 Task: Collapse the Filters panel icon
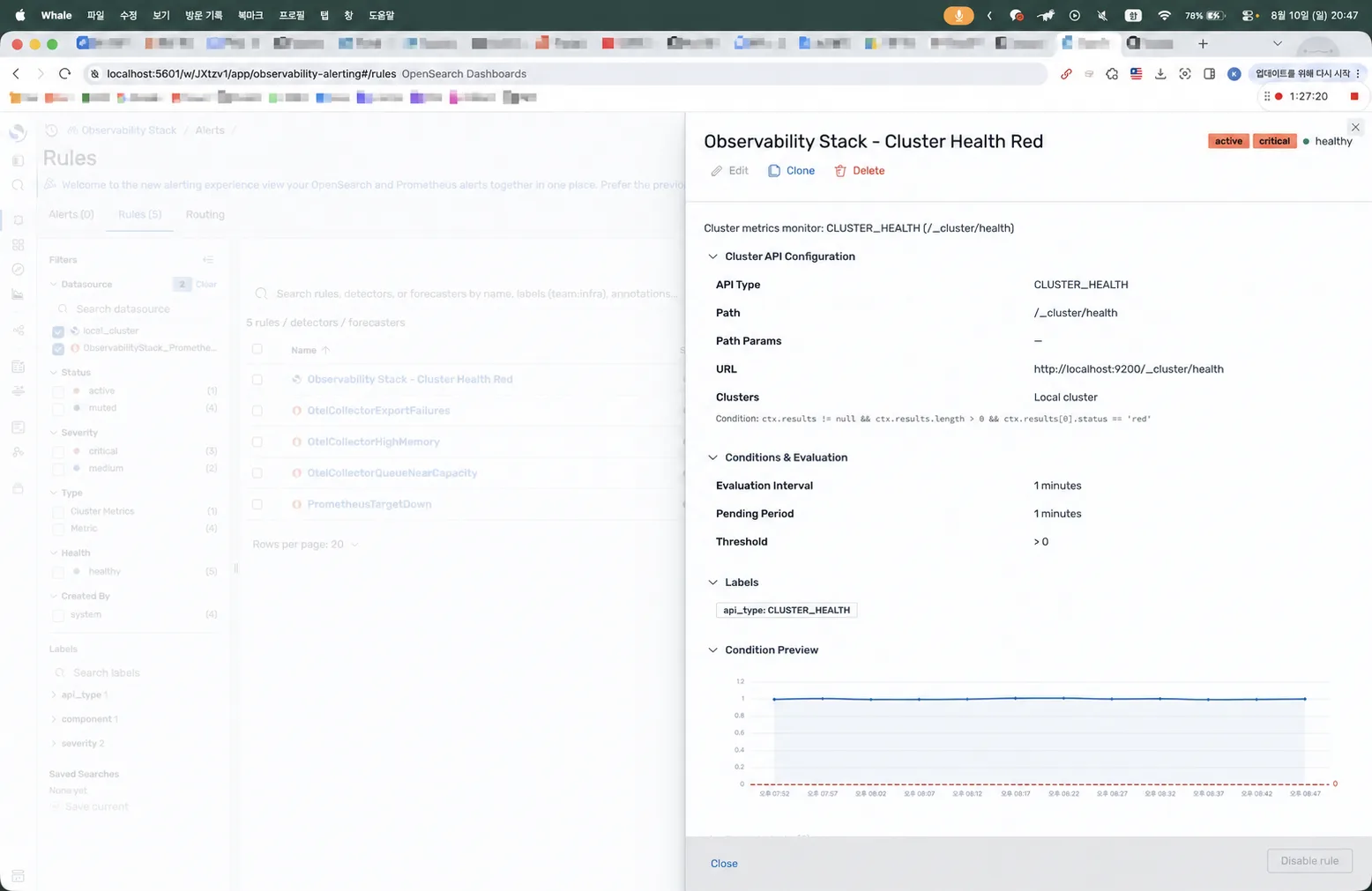pyautogui.click(x=208, y=260)
